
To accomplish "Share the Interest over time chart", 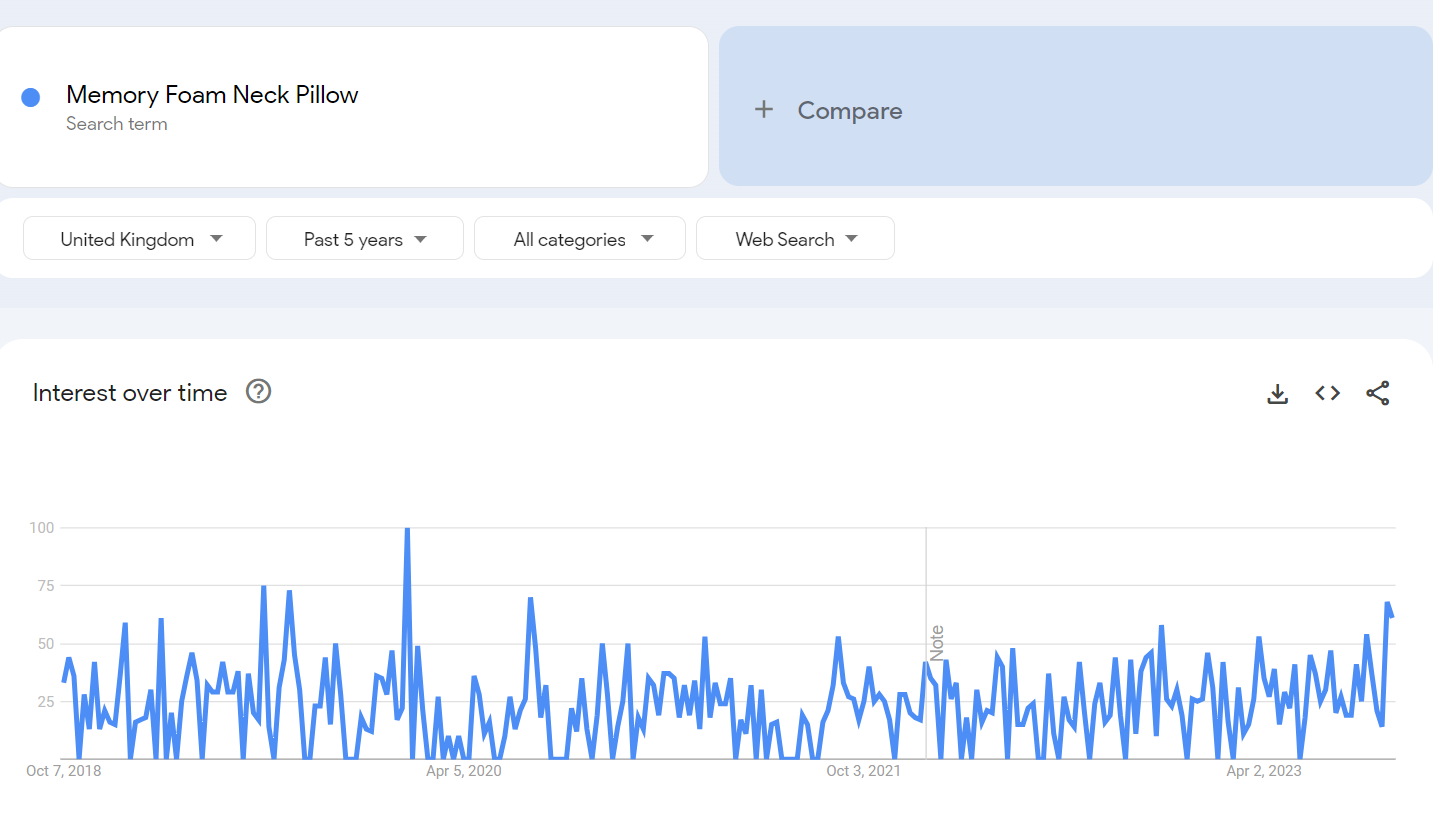I will 1378,393.
